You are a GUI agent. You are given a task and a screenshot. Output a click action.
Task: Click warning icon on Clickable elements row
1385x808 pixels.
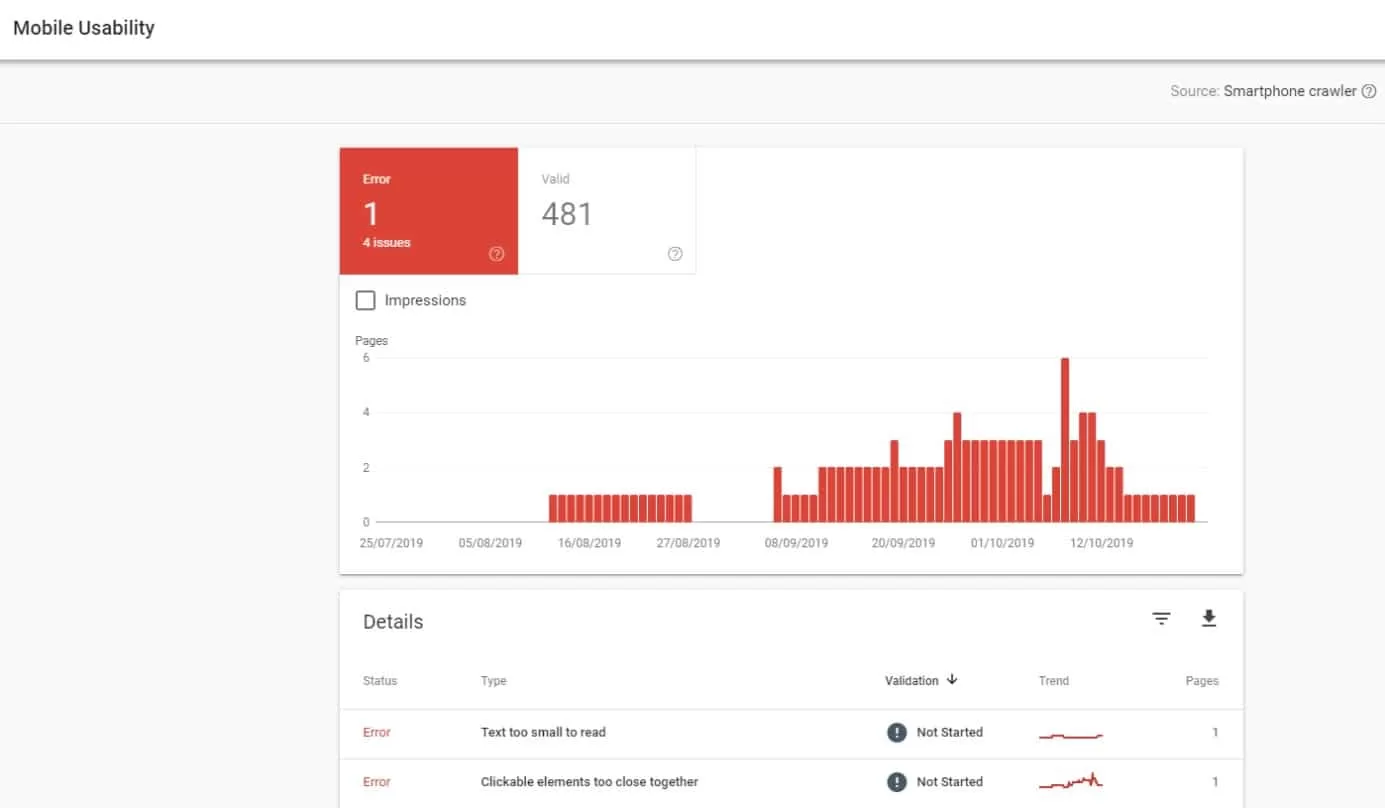(x=896, y=781)
